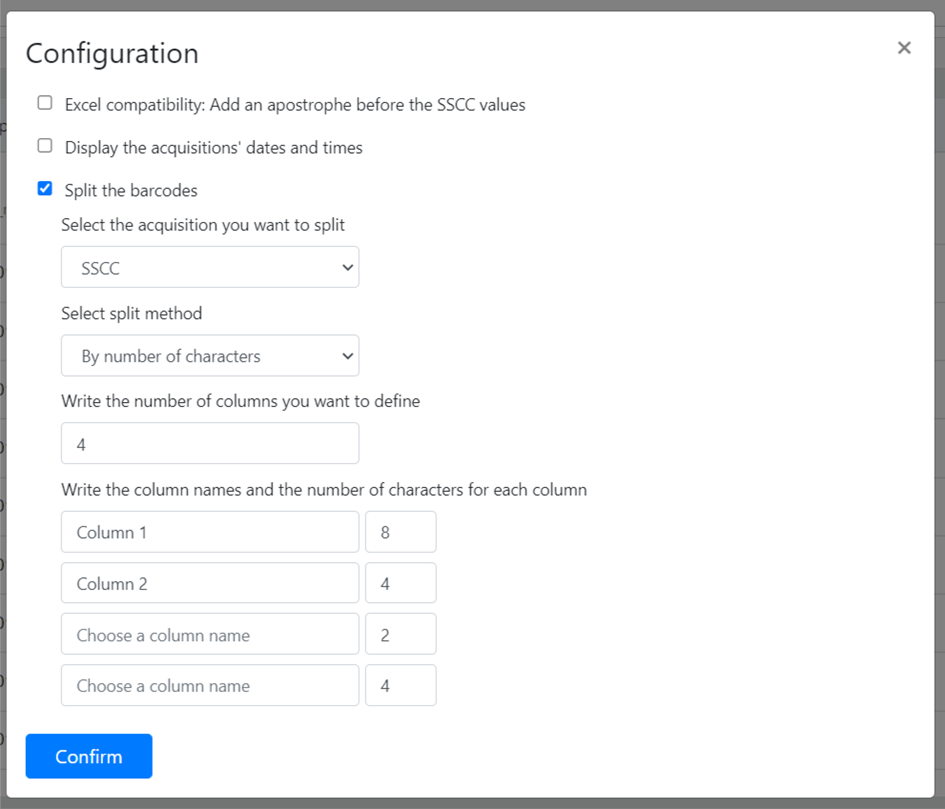This screenshot has width=945, height=809.
Task: Click the character count field containing 2
Action: click(x=401, y=634)
